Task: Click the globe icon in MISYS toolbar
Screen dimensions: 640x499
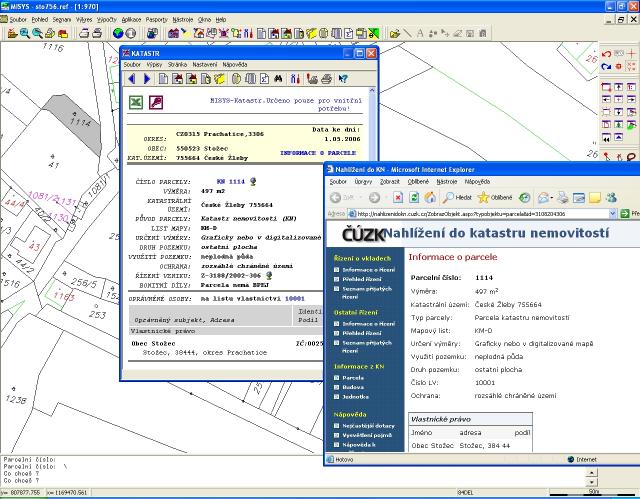Action: pyautogui.click(x=118, y=33)
